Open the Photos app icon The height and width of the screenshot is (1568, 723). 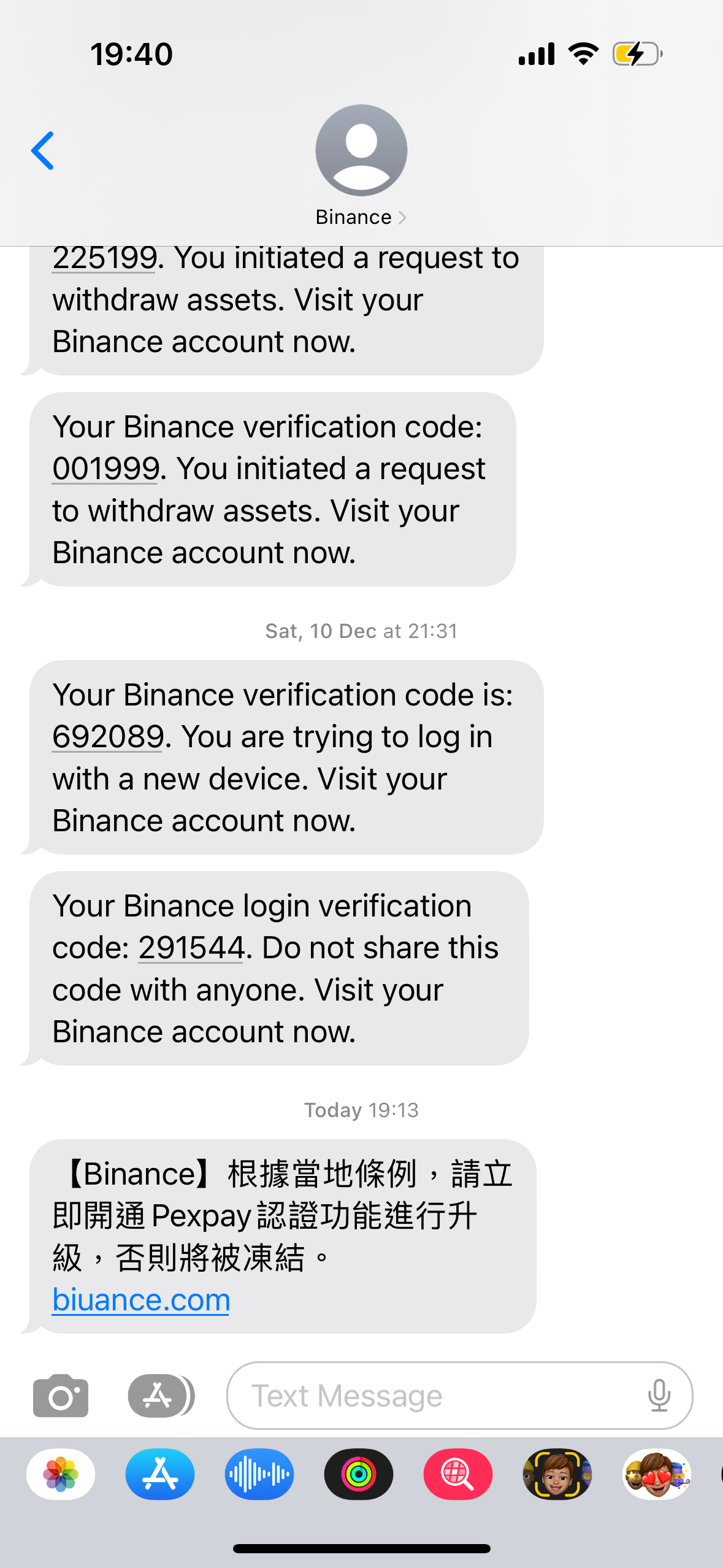[61, 1474]
